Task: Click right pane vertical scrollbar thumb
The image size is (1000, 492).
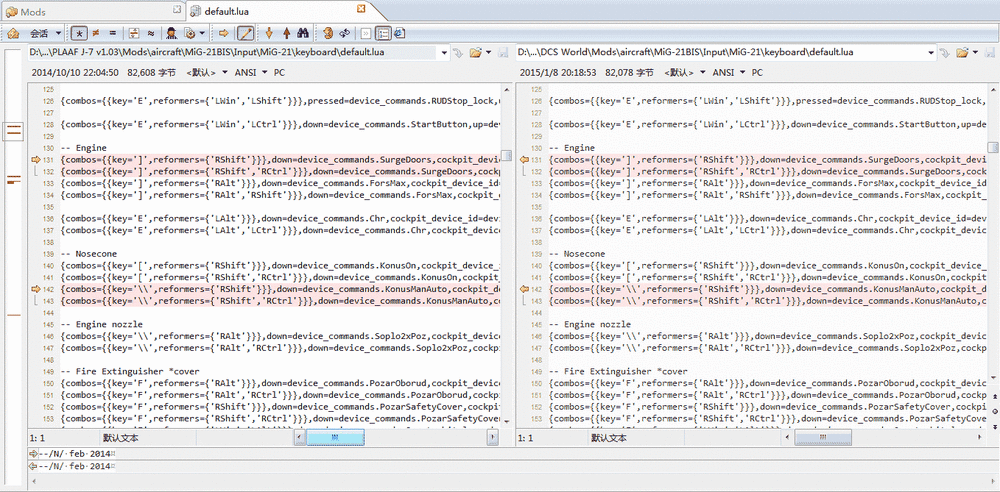Action: point(994,147)
